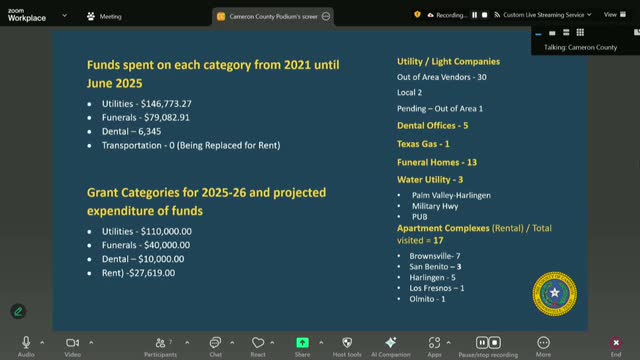This screenshot has height=360, width=640.
Task: Open the View menu
Action: (615, 15)
